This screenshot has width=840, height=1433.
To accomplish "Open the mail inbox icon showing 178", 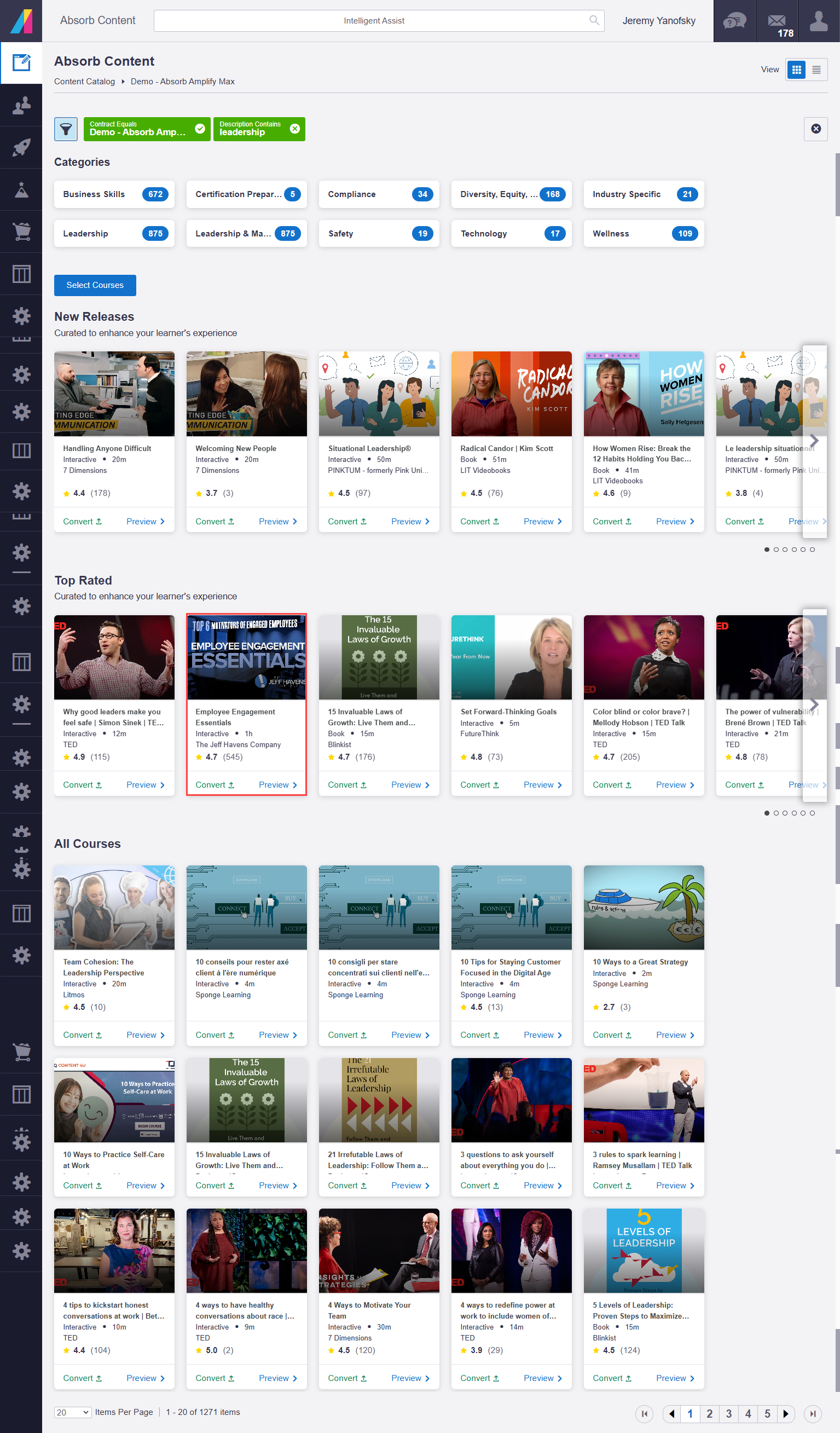I will pos(777,21).
